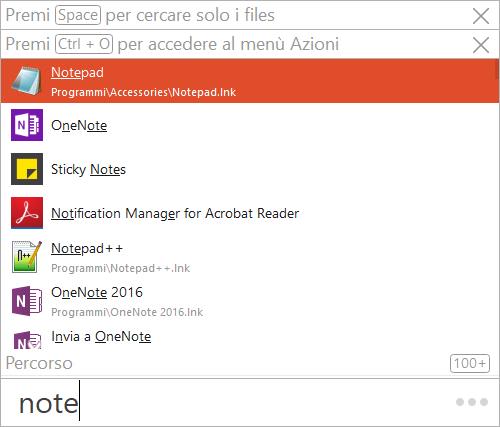Click the Invia a OneNote icon
This screenshot has height=427, width=500.
click(27, 339)
